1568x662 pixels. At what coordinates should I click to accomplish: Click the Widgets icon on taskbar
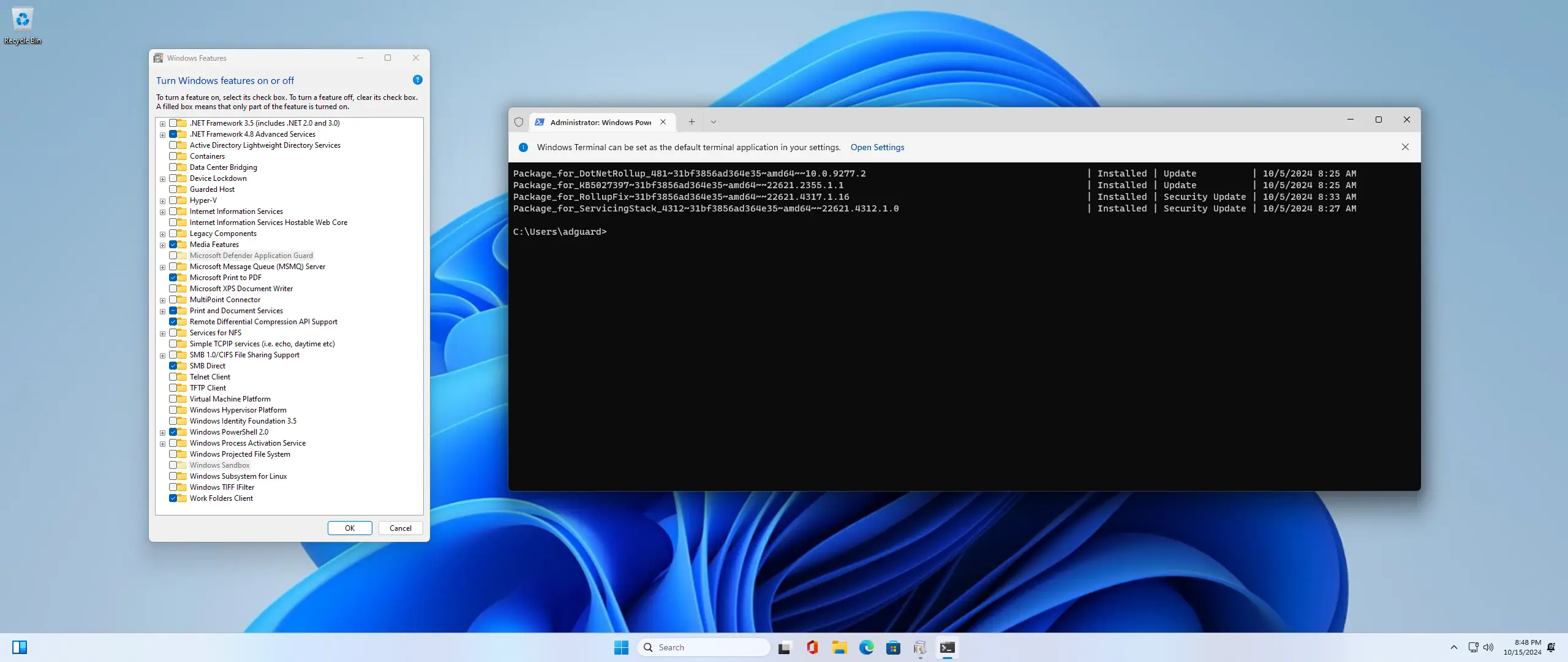click(20, 647)
